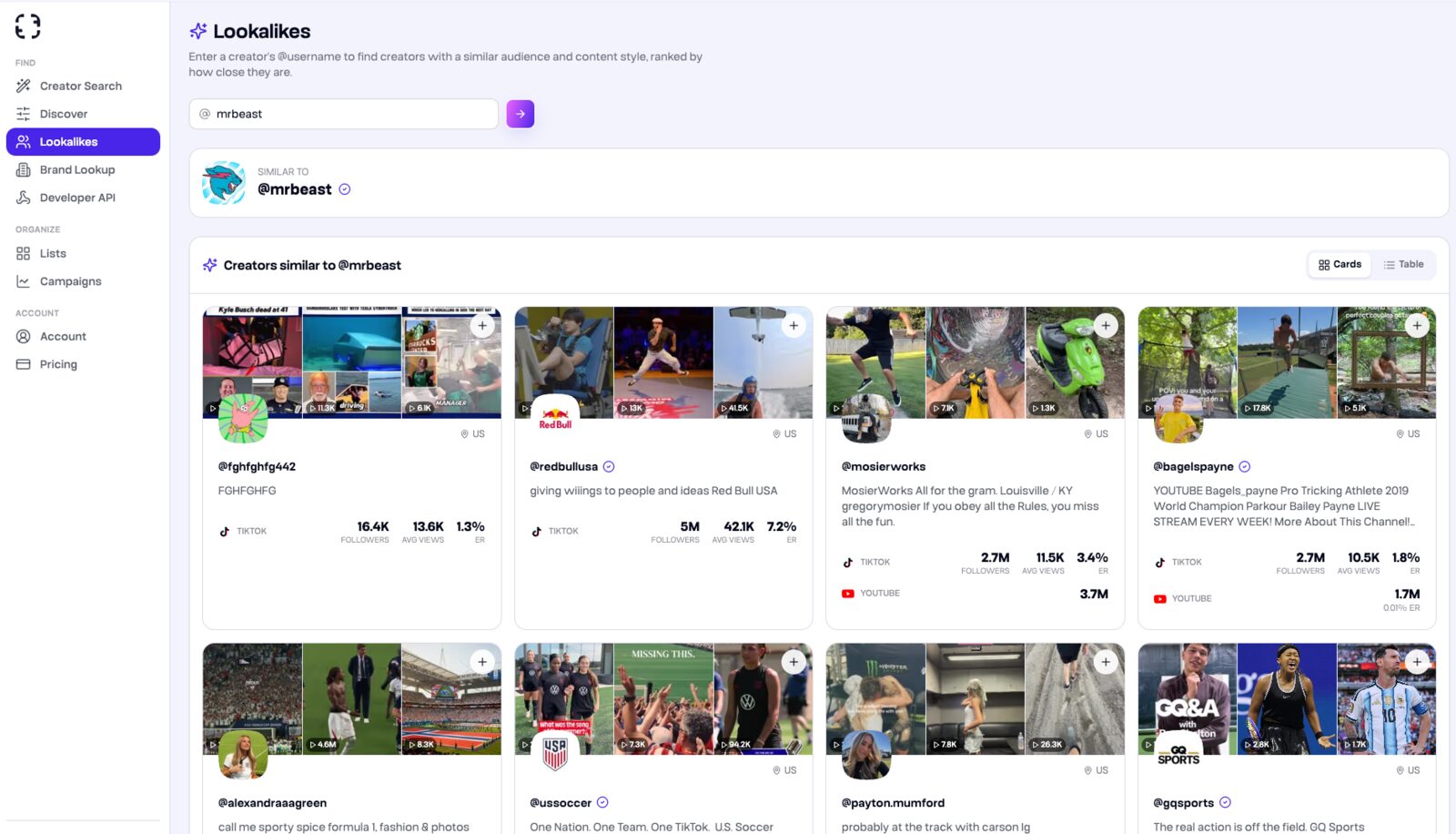Click the 7.2% ER value
The image size is (1456, 834).
(782, 527)
